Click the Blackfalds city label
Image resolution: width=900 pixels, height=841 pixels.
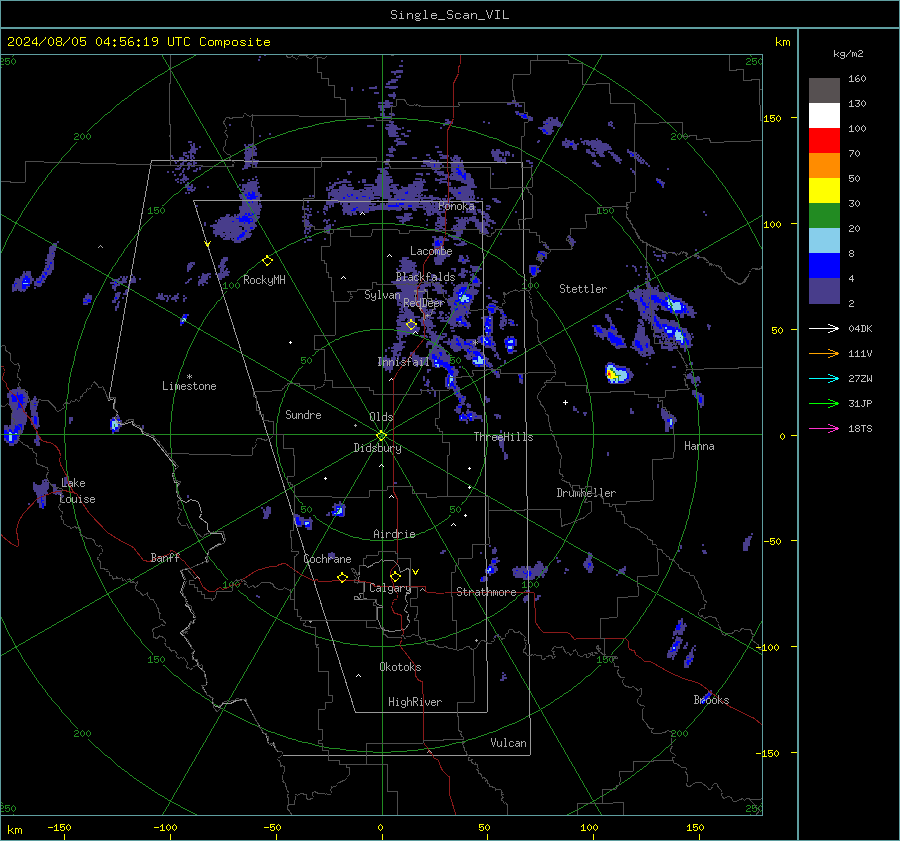tap(425, 277)
